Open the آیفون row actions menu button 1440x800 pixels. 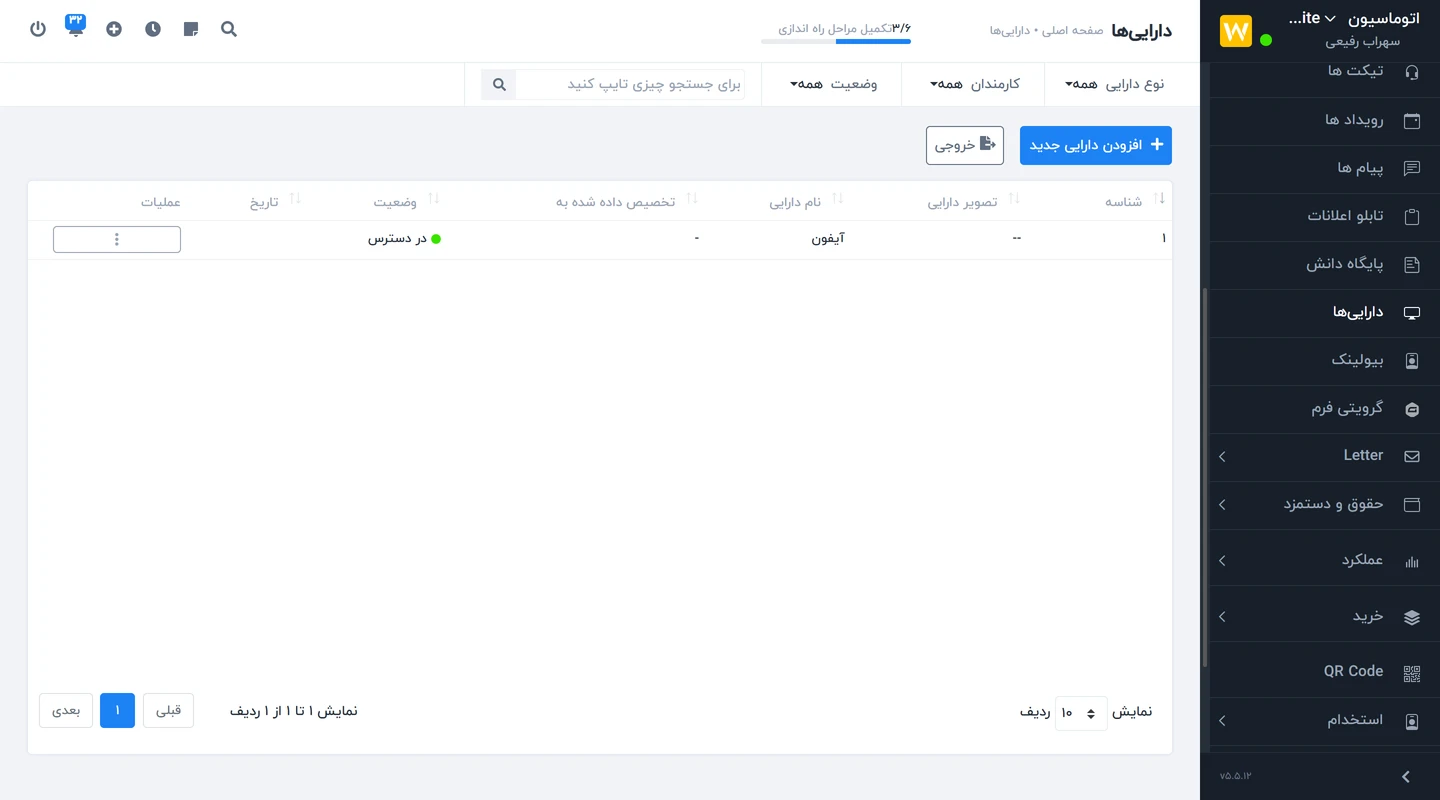(117, 239)
